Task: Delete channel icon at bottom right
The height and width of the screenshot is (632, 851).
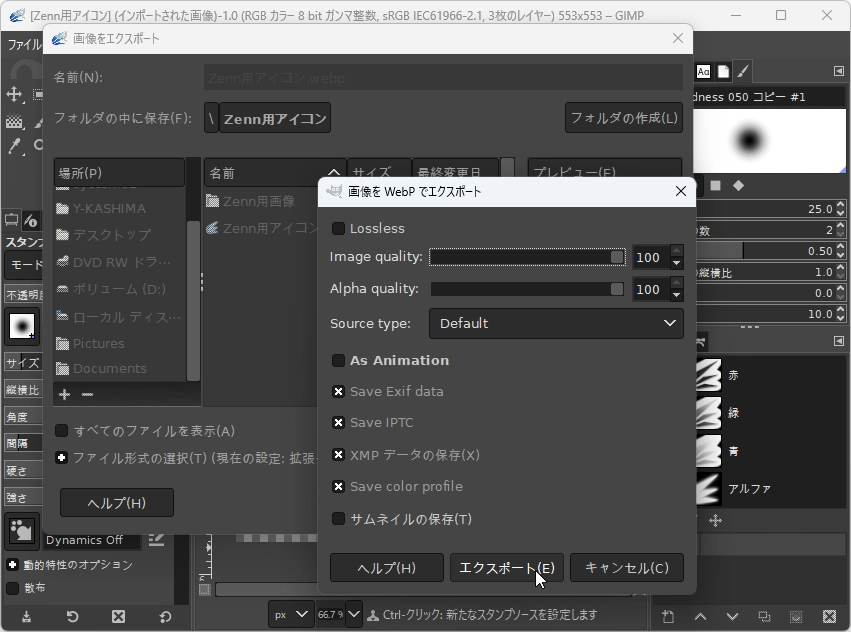Action: coord(829,616)
